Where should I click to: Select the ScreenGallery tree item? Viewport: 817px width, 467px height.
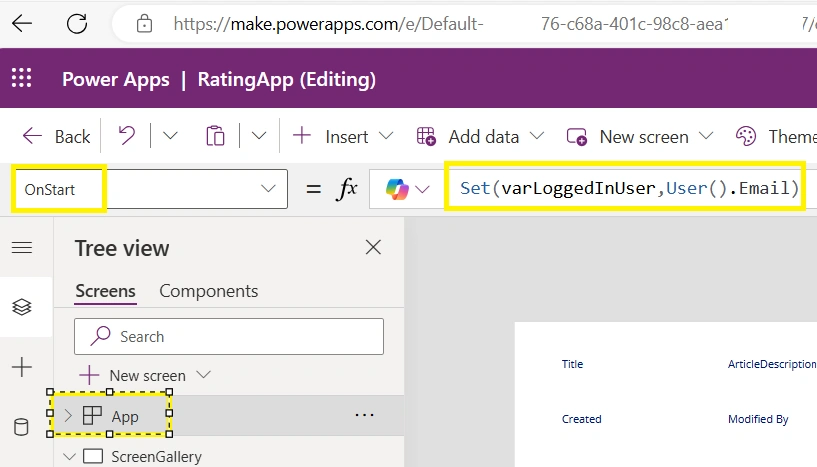(156, 457)
